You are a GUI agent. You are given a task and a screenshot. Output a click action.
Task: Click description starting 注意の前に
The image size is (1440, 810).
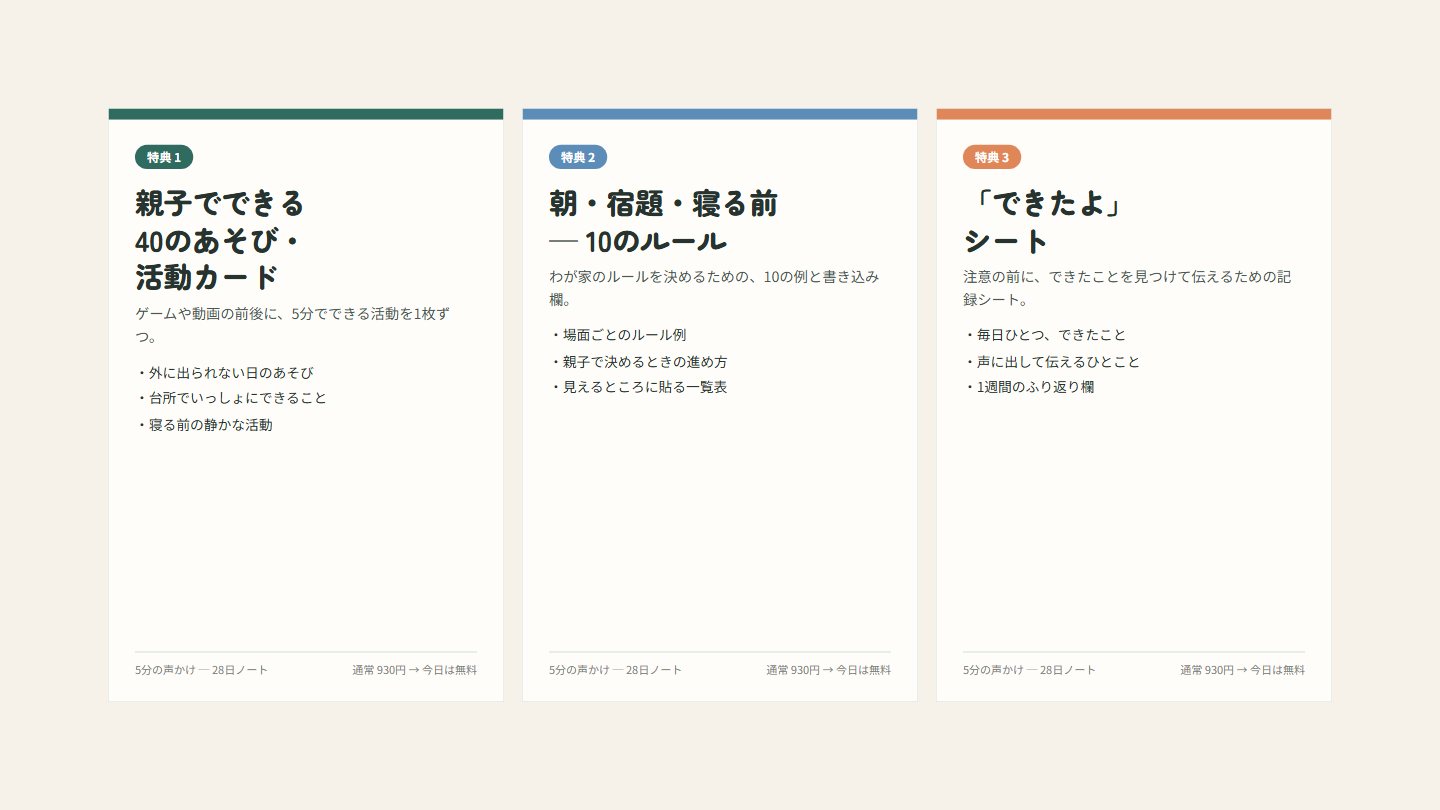[1127, 288]
